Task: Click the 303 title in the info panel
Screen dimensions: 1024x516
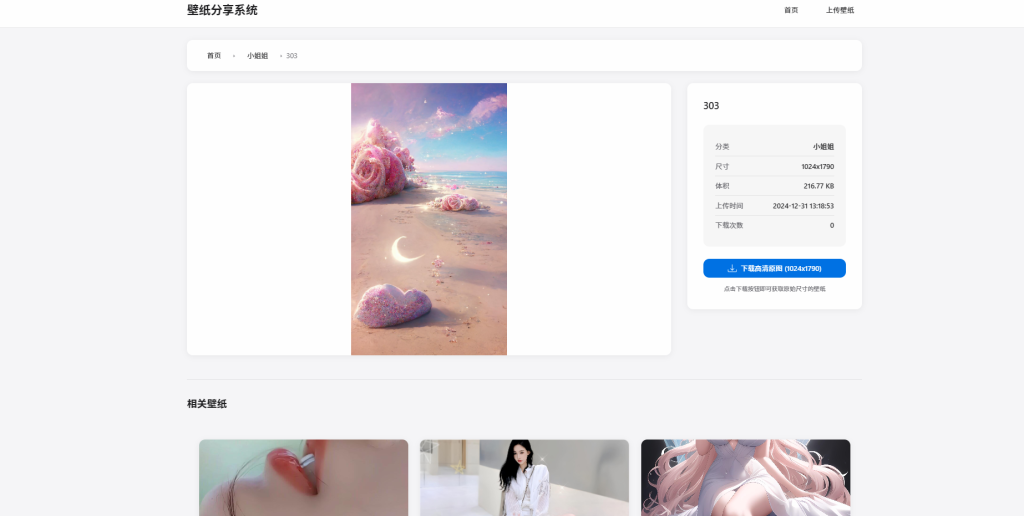Action: (711, 105)
